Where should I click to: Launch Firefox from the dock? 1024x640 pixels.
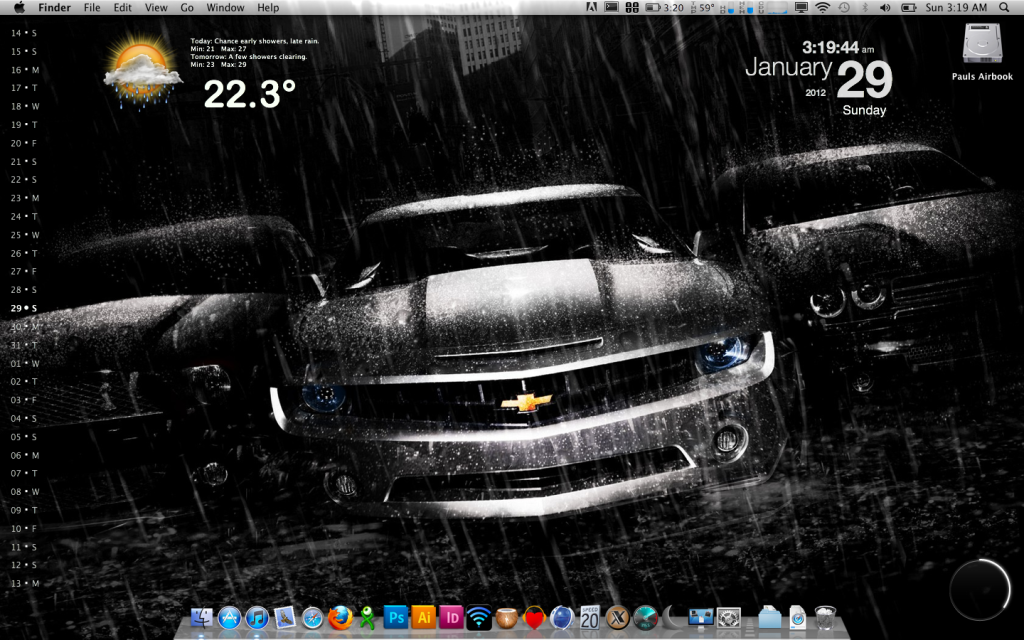[x=340, y=617]
